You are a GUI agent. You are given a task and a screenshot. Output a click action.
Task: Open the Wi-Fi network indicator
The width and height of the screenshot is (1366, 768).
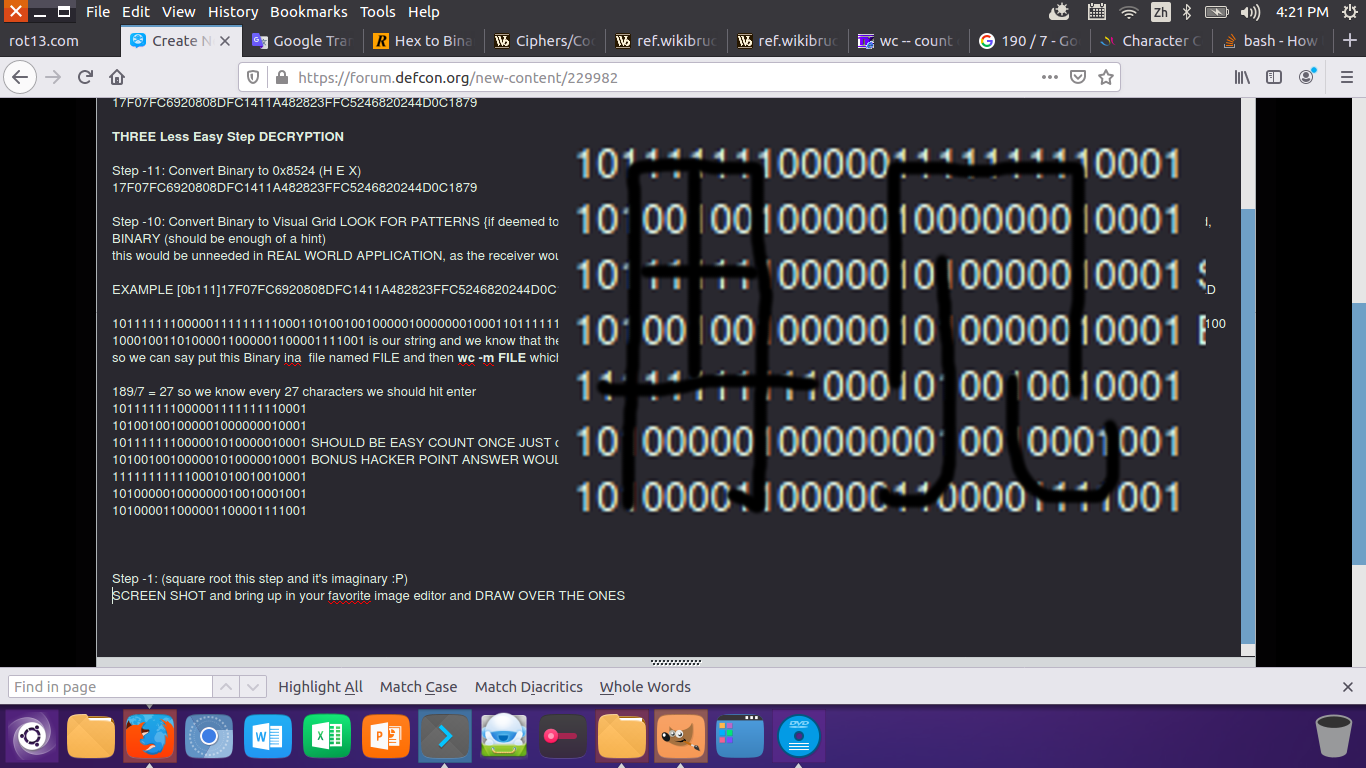(1129, 12)
